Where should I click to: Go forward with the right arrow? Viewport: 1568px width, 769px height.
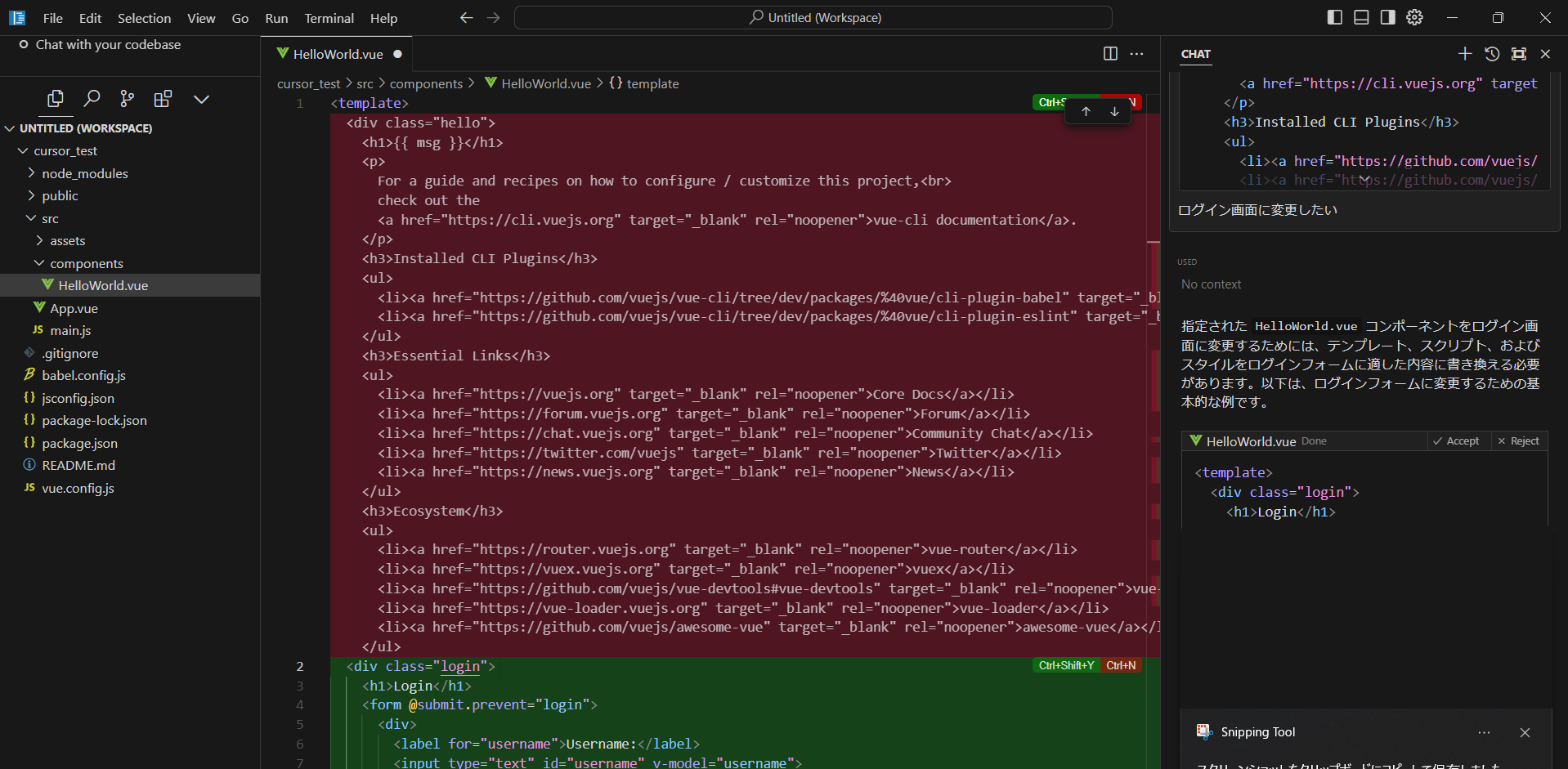pos(493,18)
